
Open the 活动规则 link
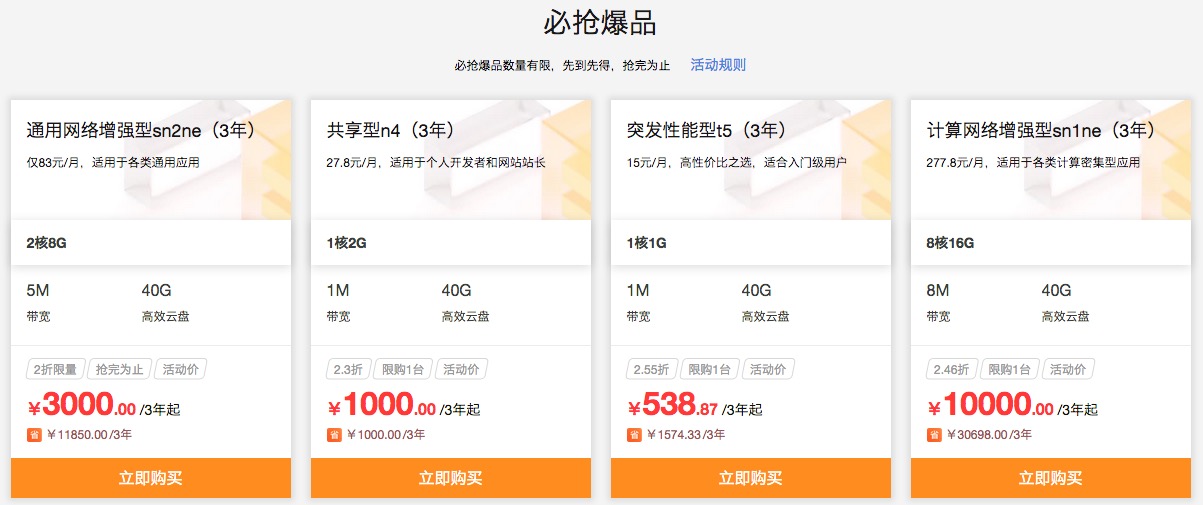pyautogui.click(x=718, y=65)
